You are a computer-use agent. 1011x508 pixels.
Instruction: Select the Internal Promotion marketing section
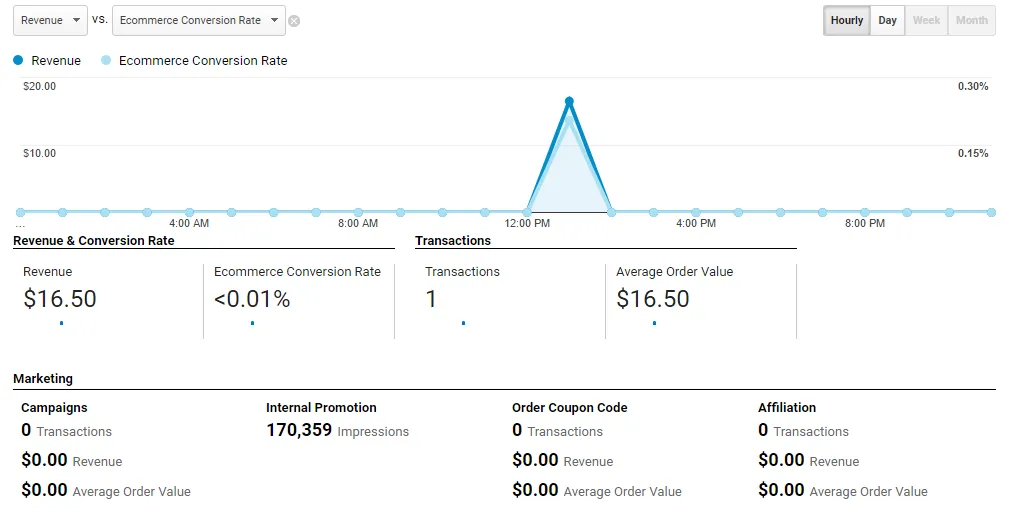pyautogui.click(x=321, y=408)
